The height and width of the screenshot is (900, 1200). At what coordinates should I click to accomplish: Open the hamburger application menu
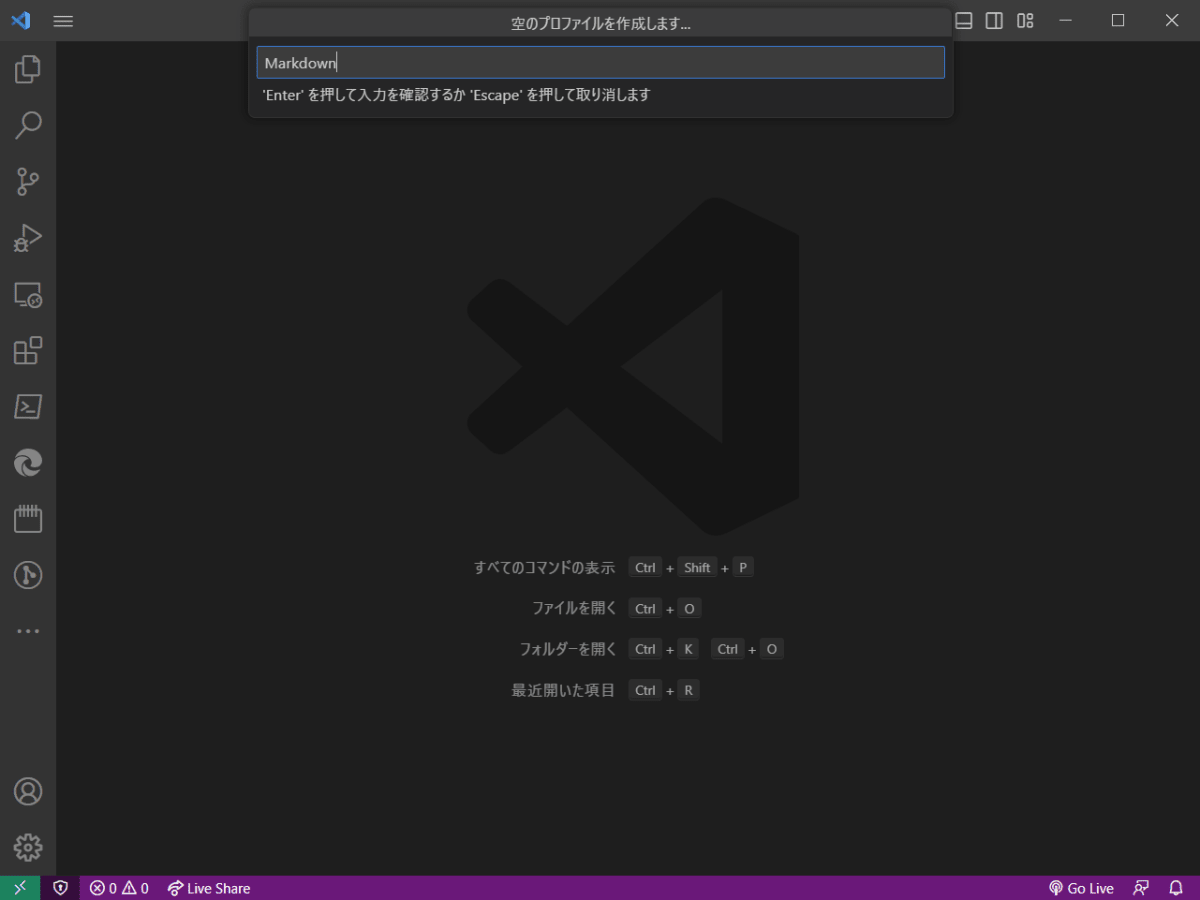click(x=63, y=21)
